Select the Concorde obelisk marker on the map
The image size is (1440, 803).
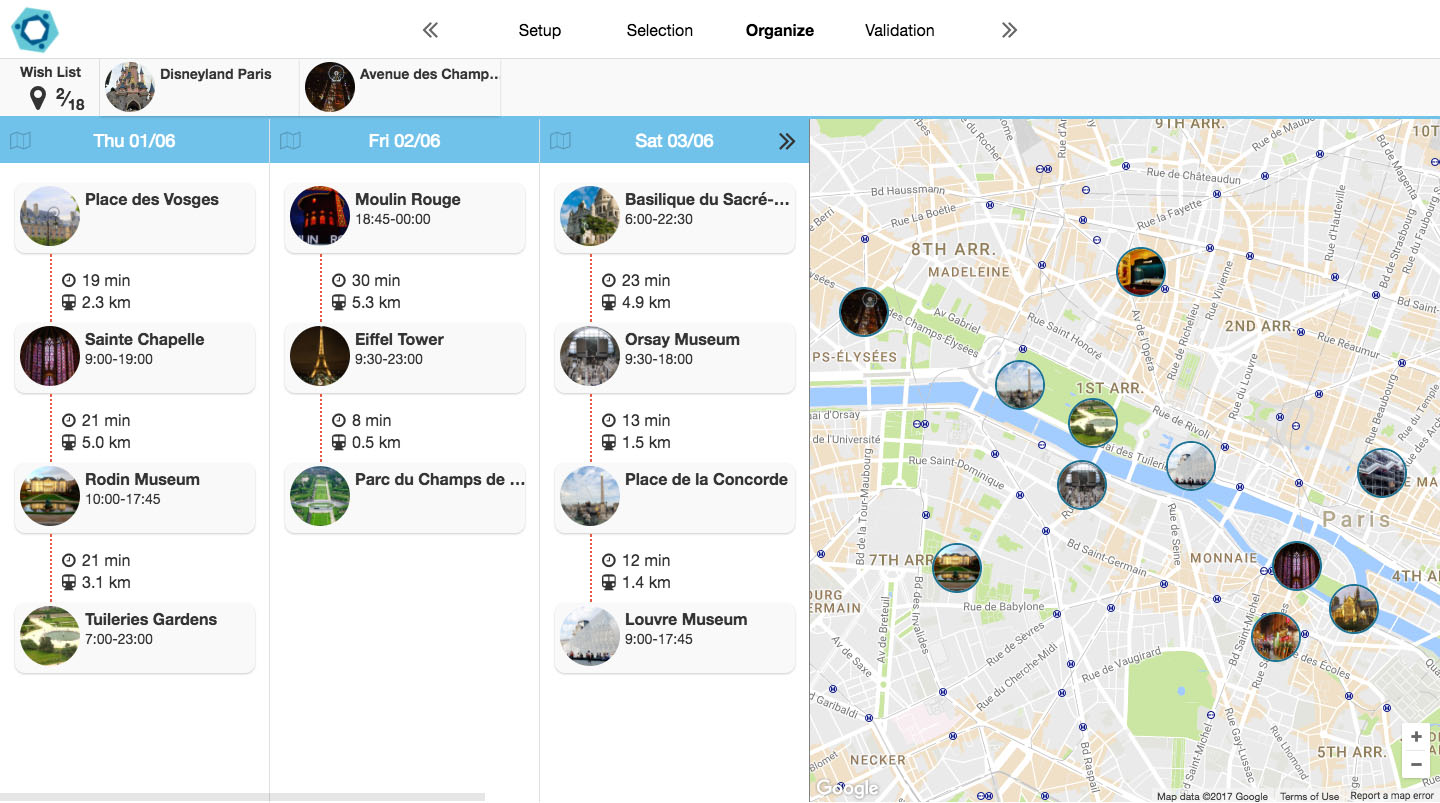1020,385
